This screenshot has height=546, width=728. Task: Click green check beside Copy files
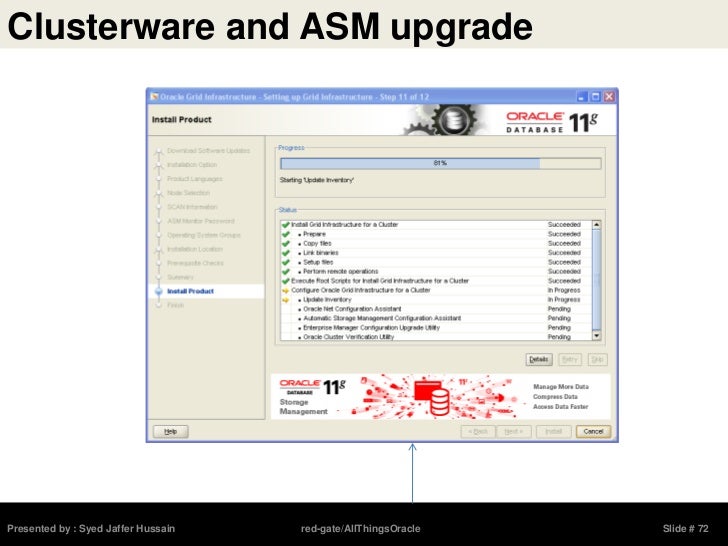286,243
